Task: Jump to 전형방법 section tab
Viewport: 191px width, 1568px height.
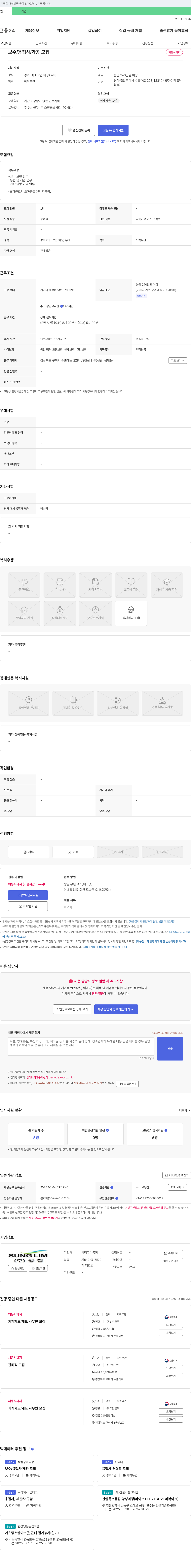Action: (148, 43)
